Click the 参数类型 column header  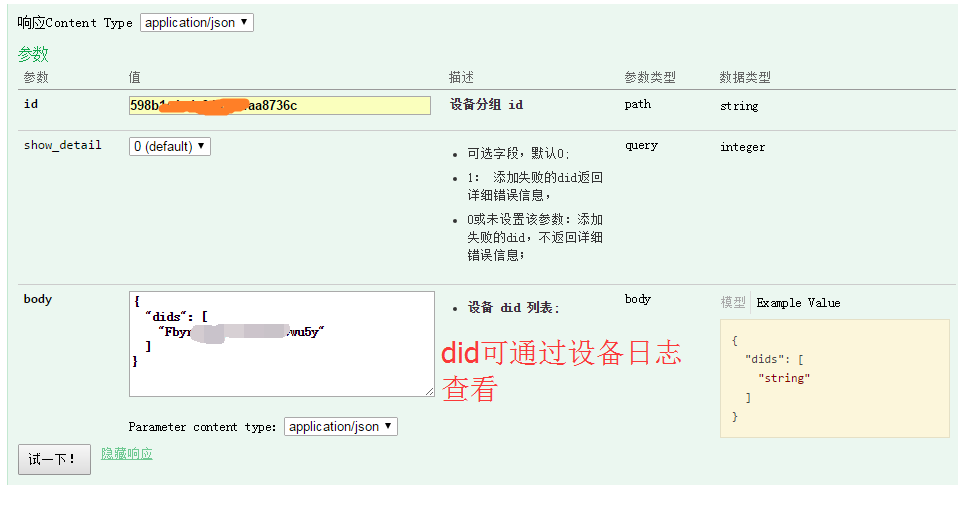click(x=650, y=77)
